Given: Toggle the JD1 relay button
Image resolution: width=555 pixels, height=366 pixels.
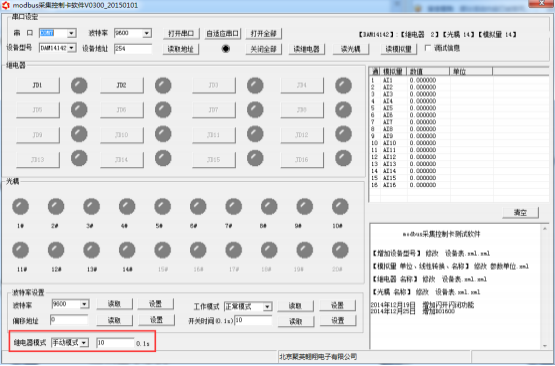Looking at the screenshot, I should tap(38, 85).
